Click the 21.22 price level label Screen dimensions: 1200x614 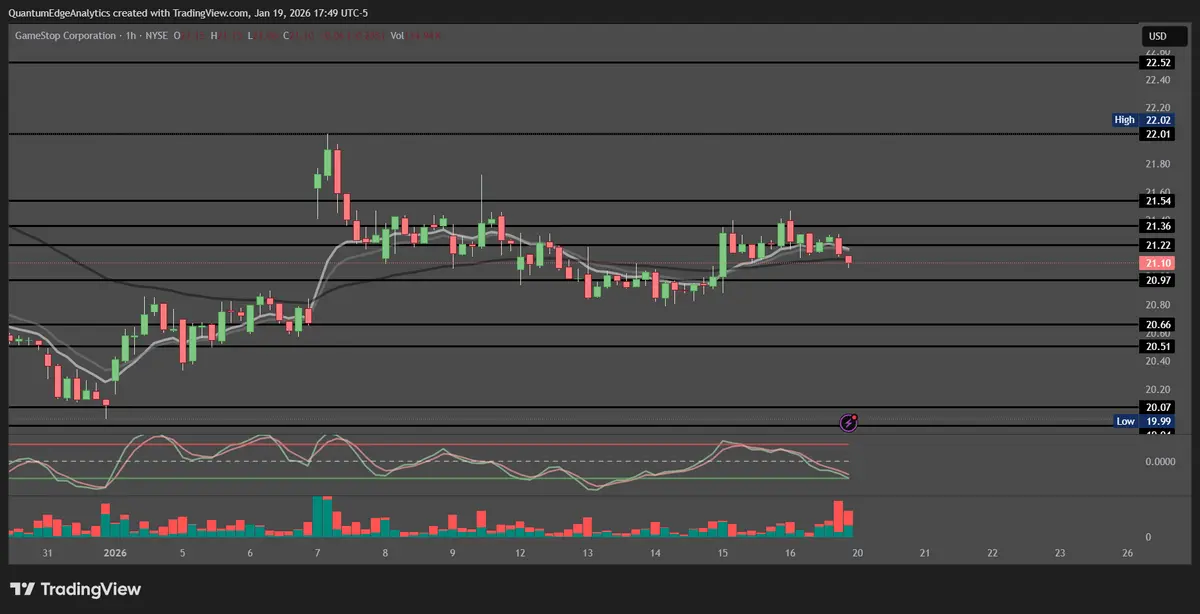[1157, 245]
